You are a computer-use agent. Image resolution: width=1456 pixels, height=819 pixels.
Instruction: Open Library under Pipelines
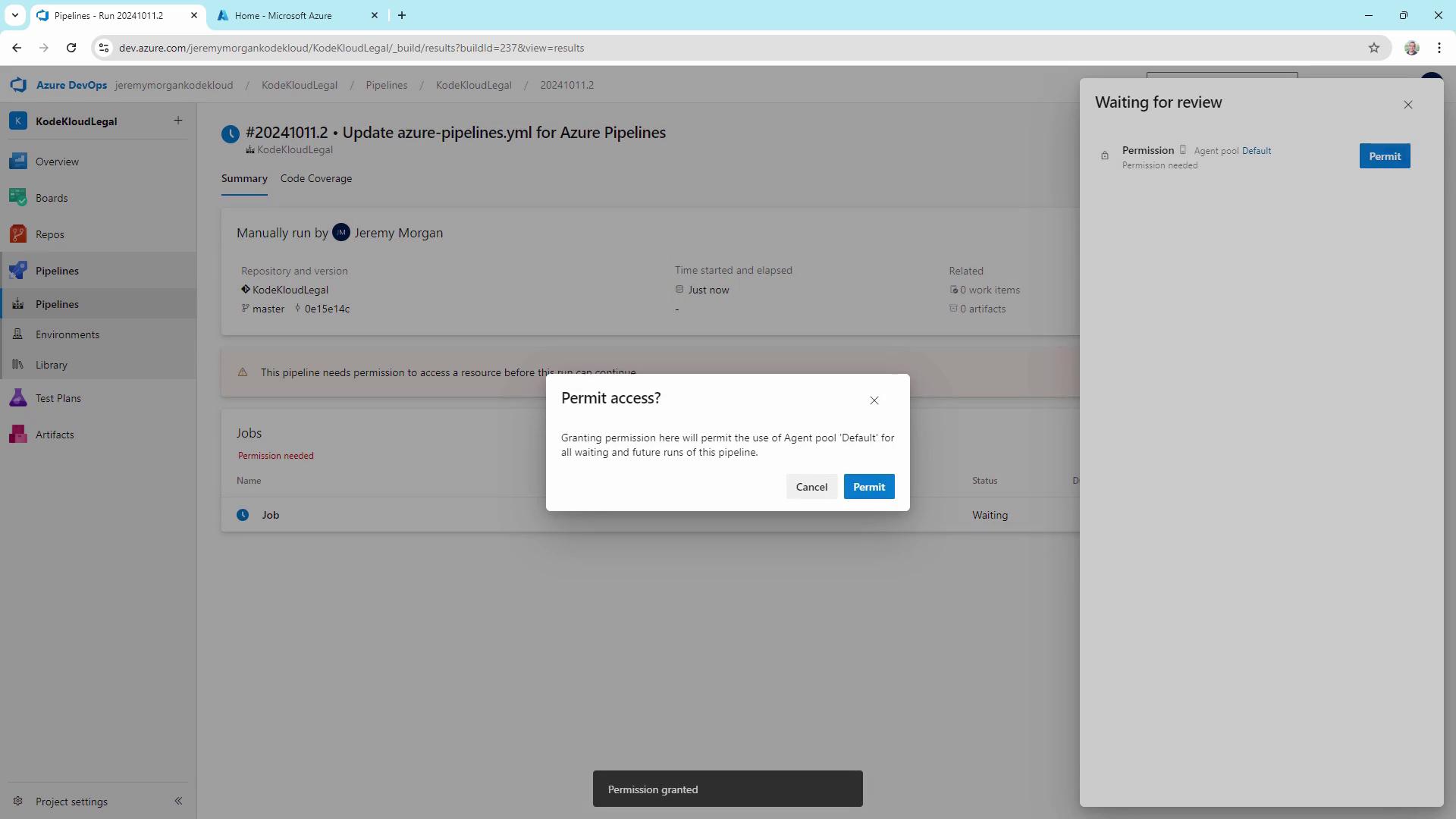52,365
